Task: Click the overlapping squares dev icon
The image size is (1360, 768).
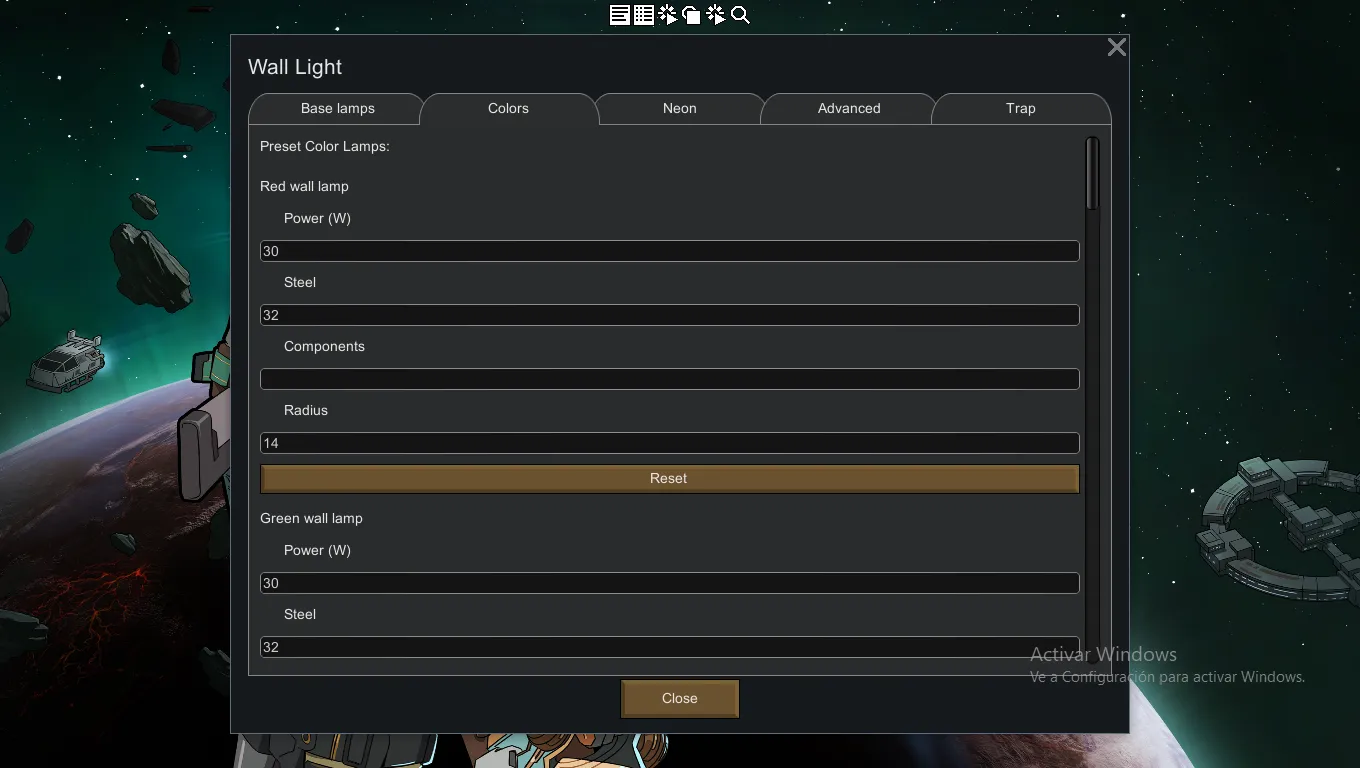Action: [x=692, y=15]
